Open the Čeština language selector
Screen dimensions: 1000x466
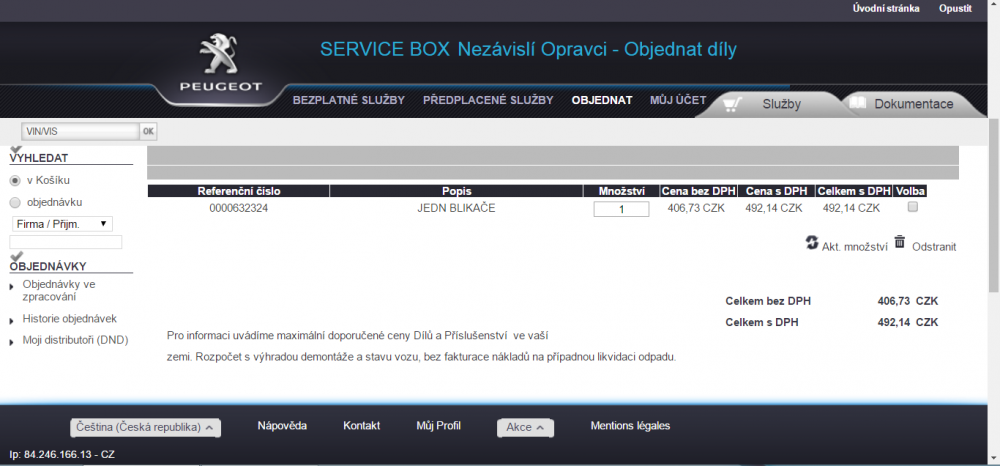[145, 427]
